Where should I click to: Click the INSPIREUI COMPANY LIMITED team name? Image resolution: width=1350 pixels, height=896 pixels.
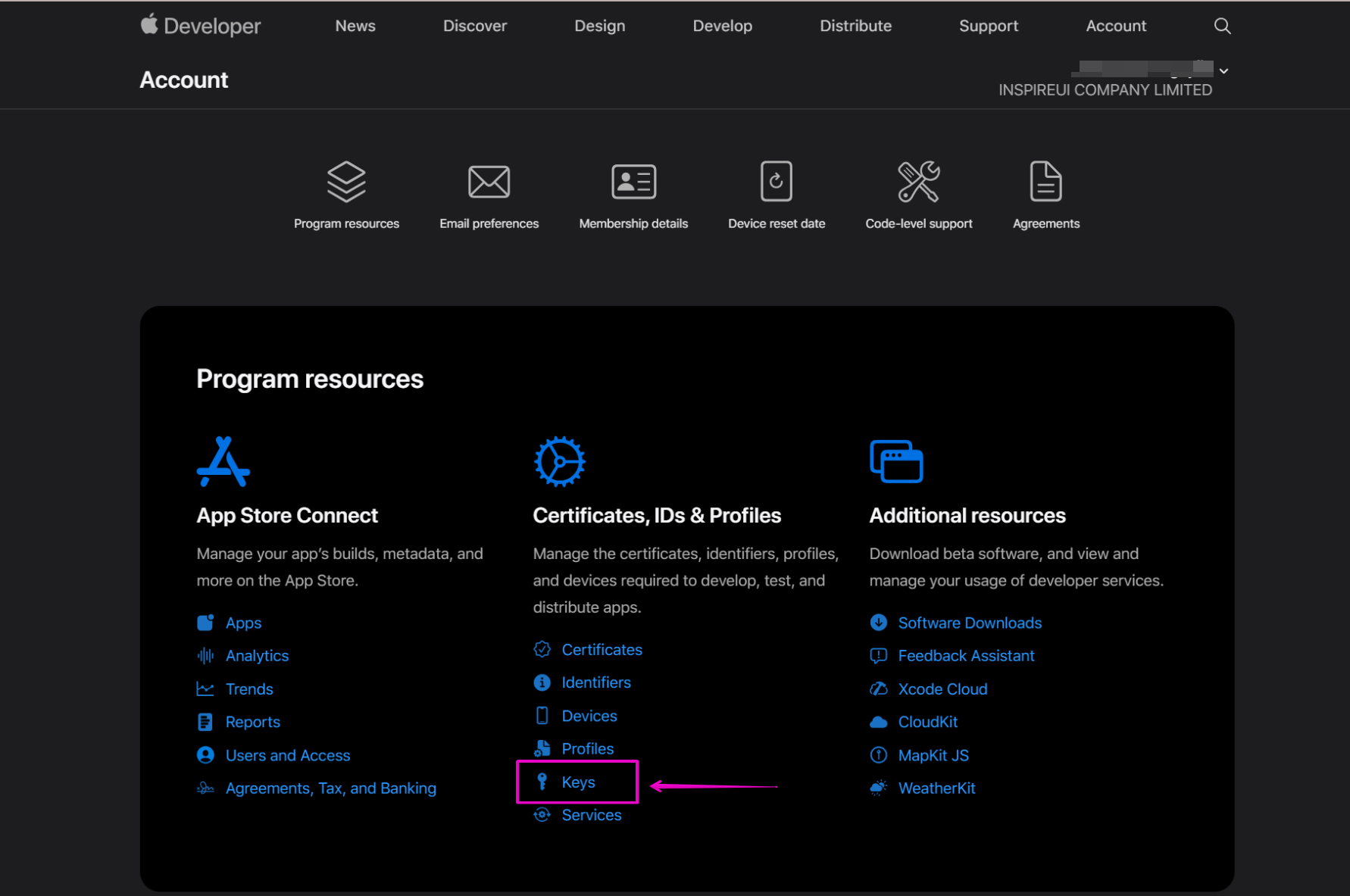point(1105,89)
